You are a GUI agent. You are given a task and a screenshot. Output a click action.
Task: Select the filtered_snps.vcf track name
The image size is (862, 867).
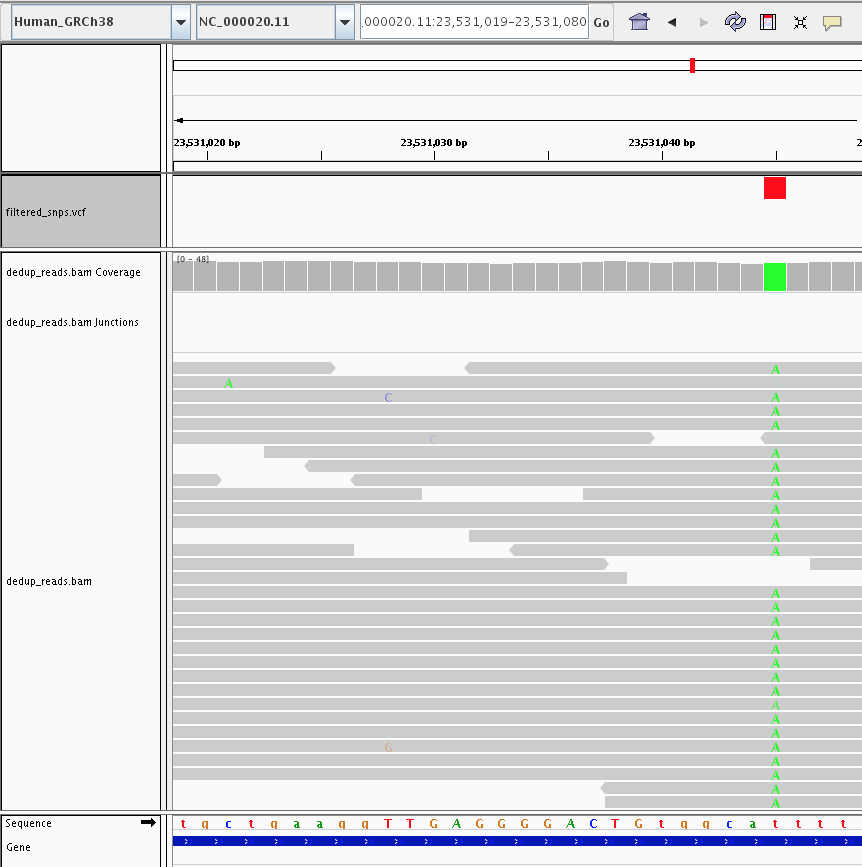[46, 213]
